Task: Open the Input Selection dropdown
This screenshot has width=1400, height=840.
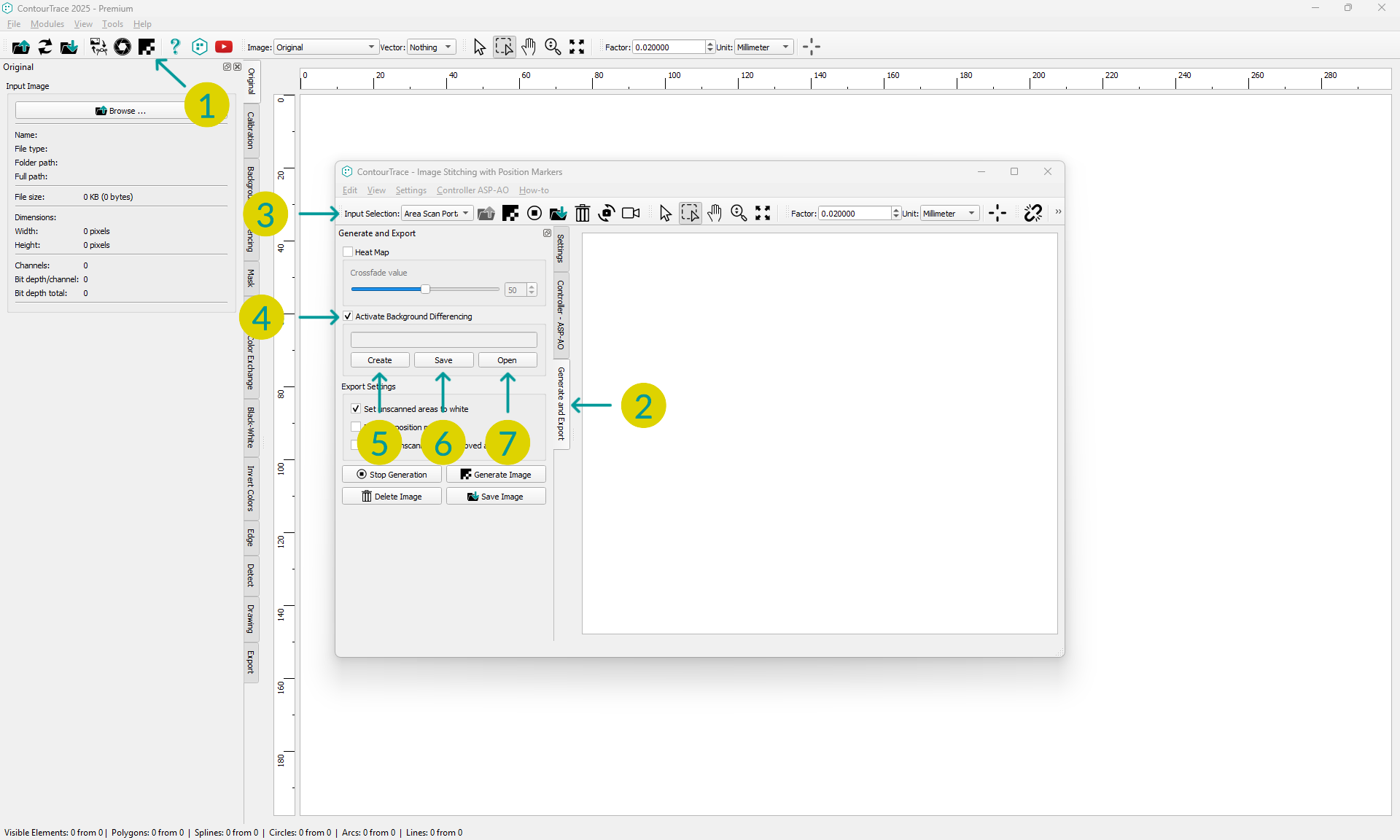Action: click(437, 213)
